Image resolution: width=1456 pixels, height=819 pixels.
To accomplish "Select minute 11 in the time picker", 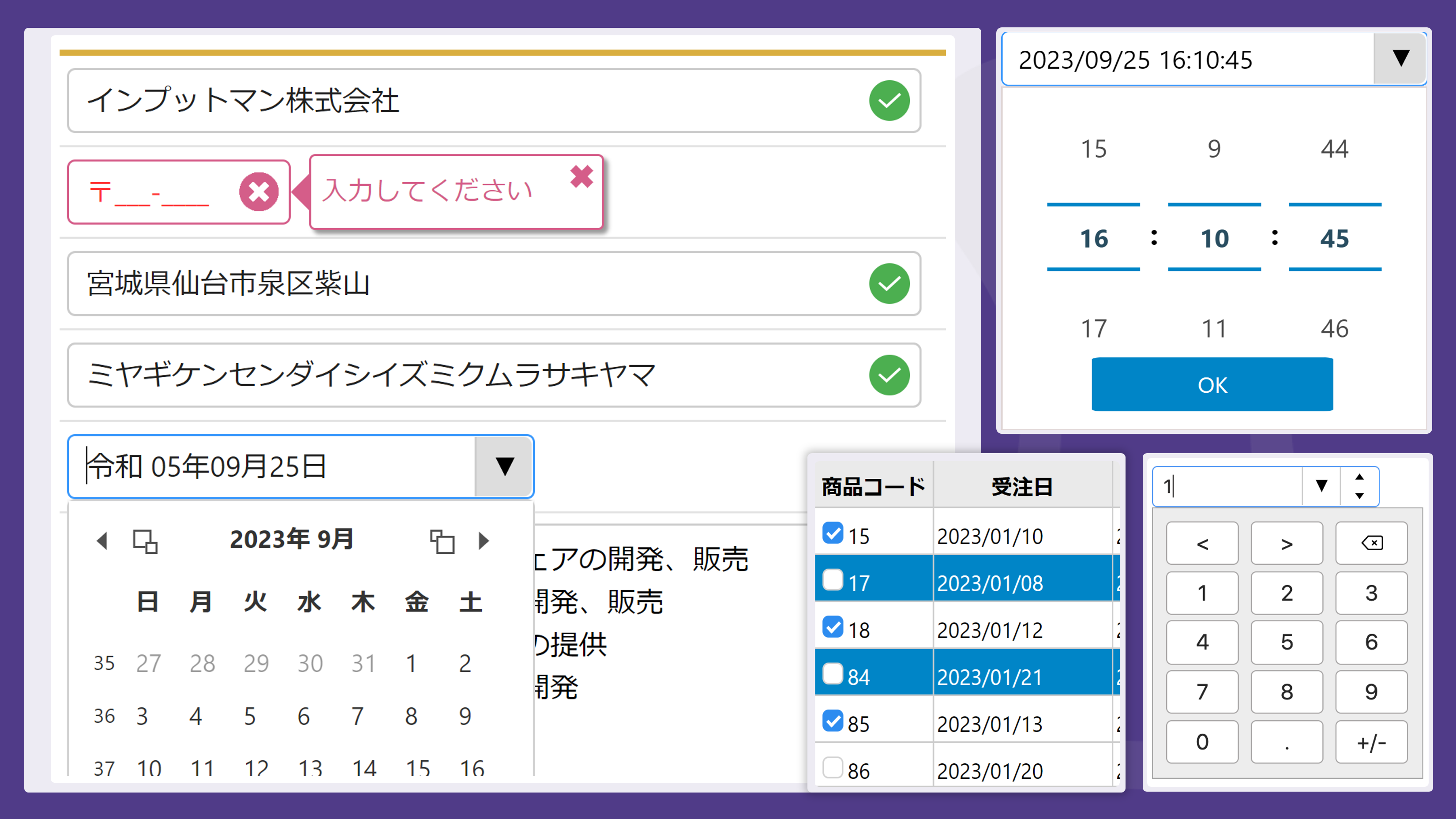I will point(1214,329).
